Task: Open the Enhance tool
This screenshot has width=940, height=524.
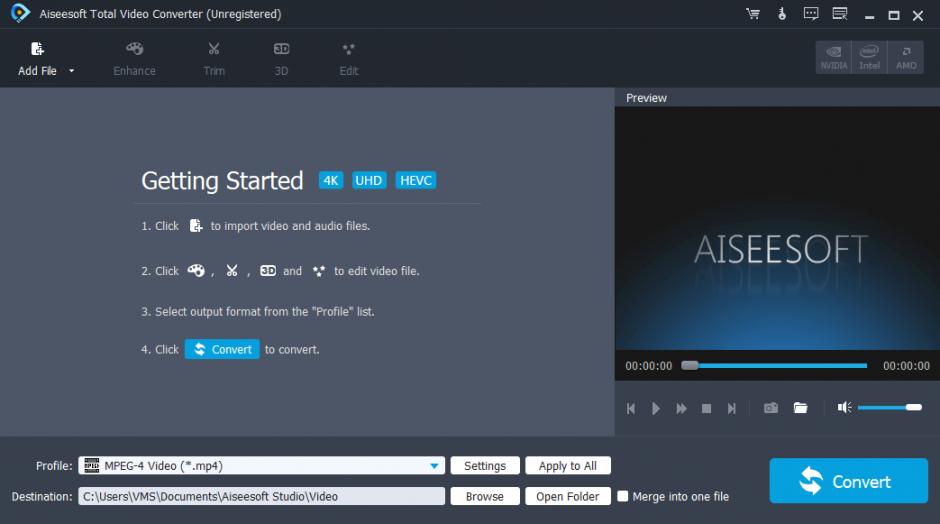Action: click(x=134, y=59)
